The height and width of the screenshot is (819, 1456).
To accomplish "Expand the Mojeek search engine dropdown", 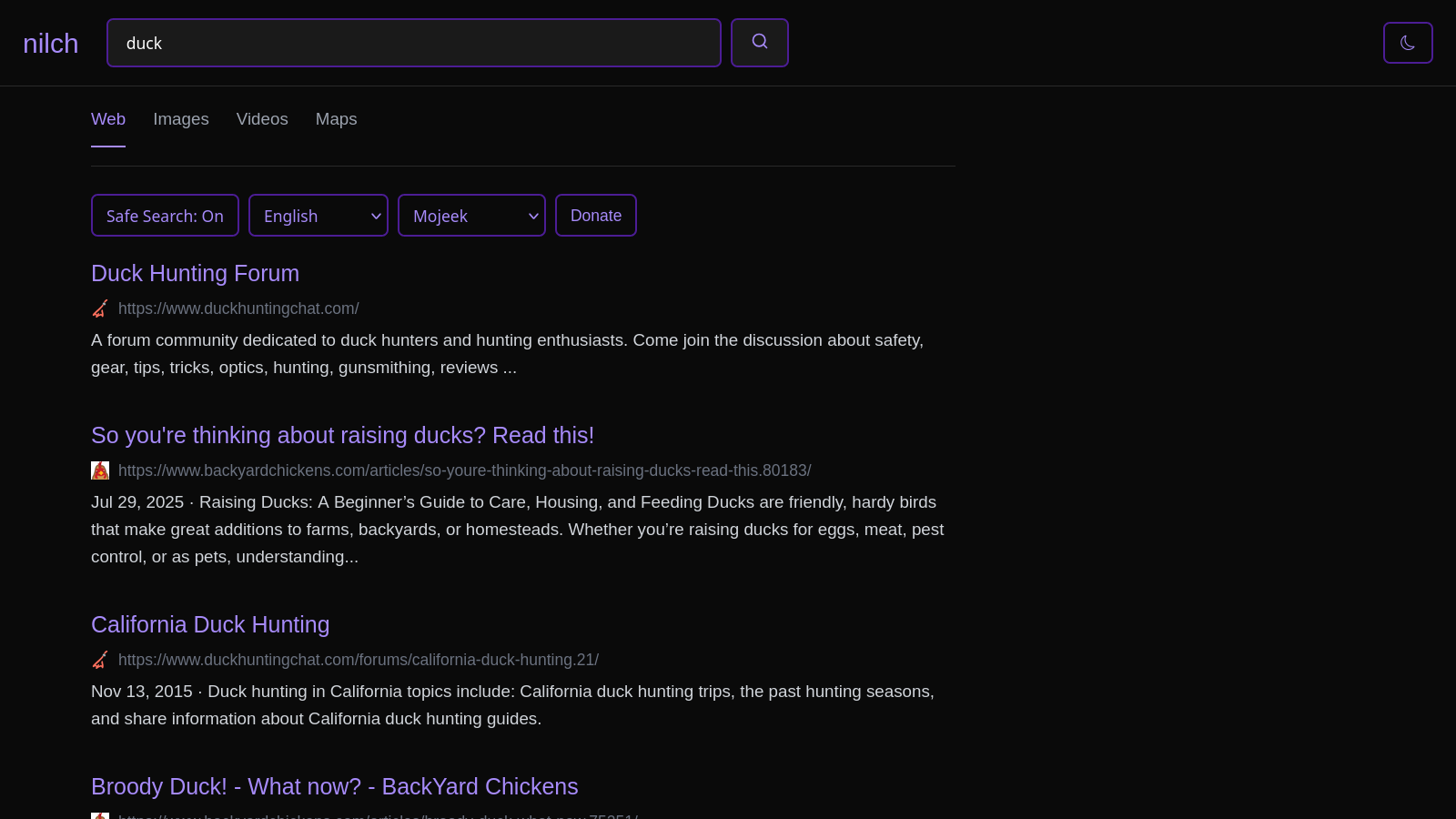I will tap(471, 216).
